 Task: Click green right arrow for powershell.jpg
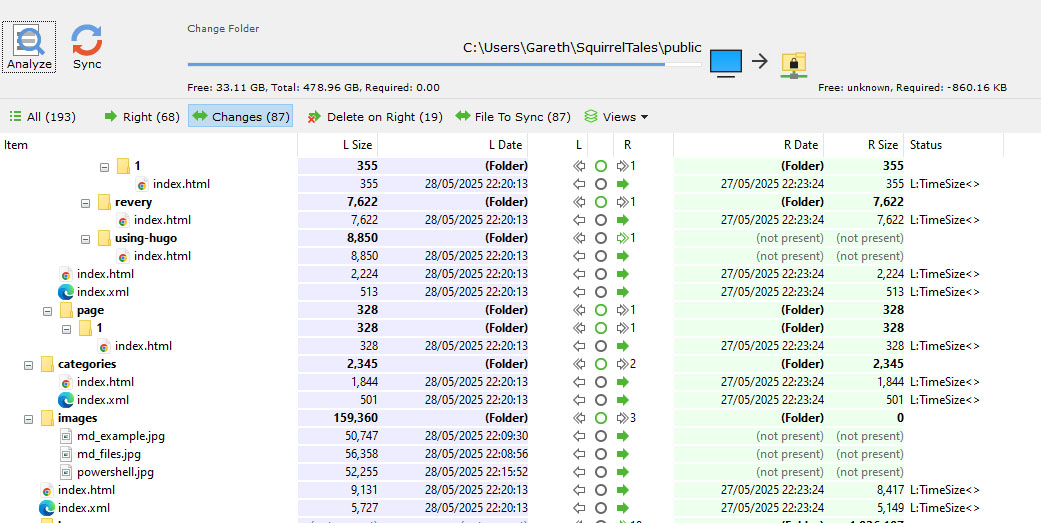point(623,472)
